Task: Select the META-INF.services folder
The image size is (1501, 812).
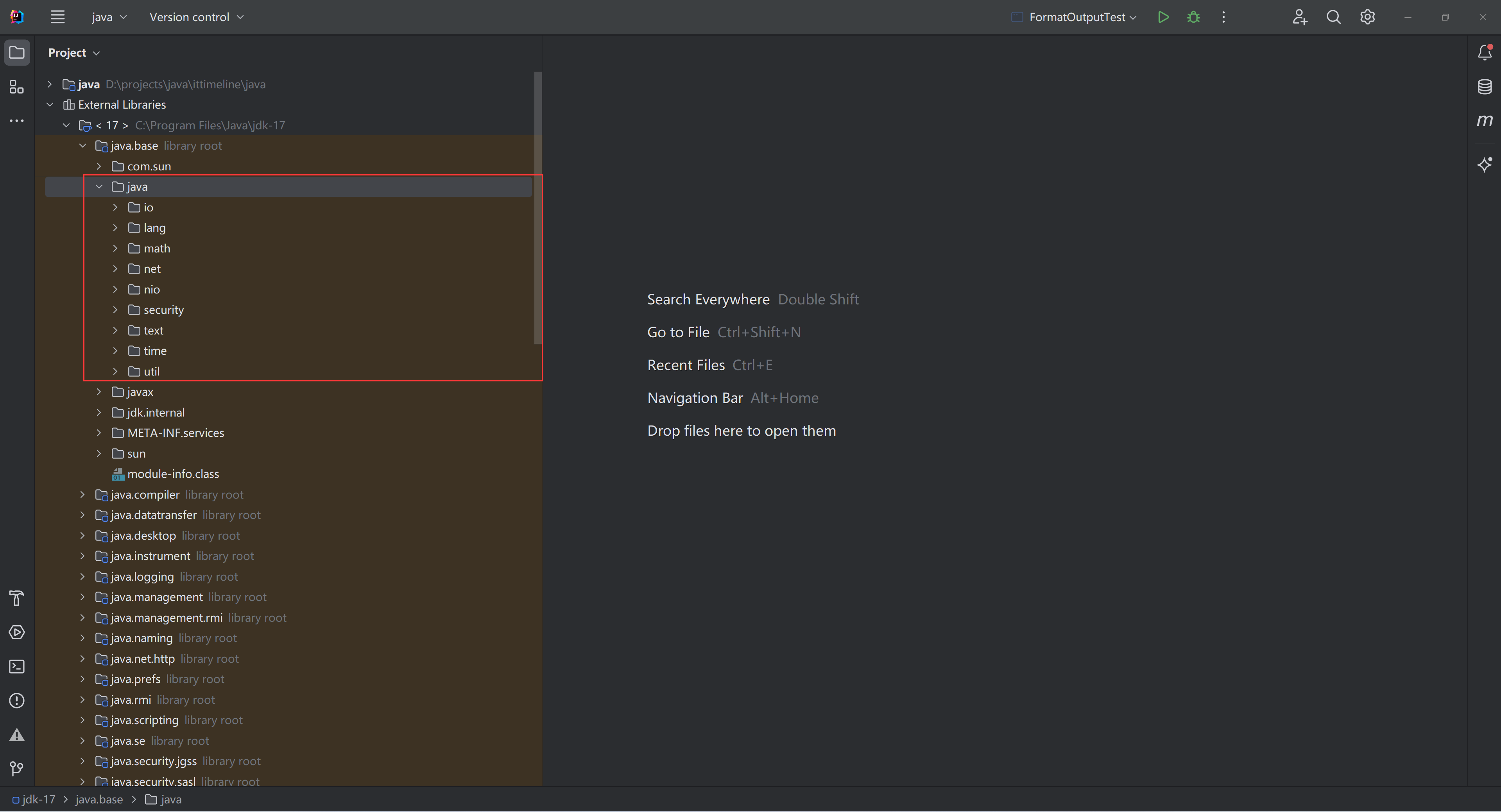Action: 168,433
